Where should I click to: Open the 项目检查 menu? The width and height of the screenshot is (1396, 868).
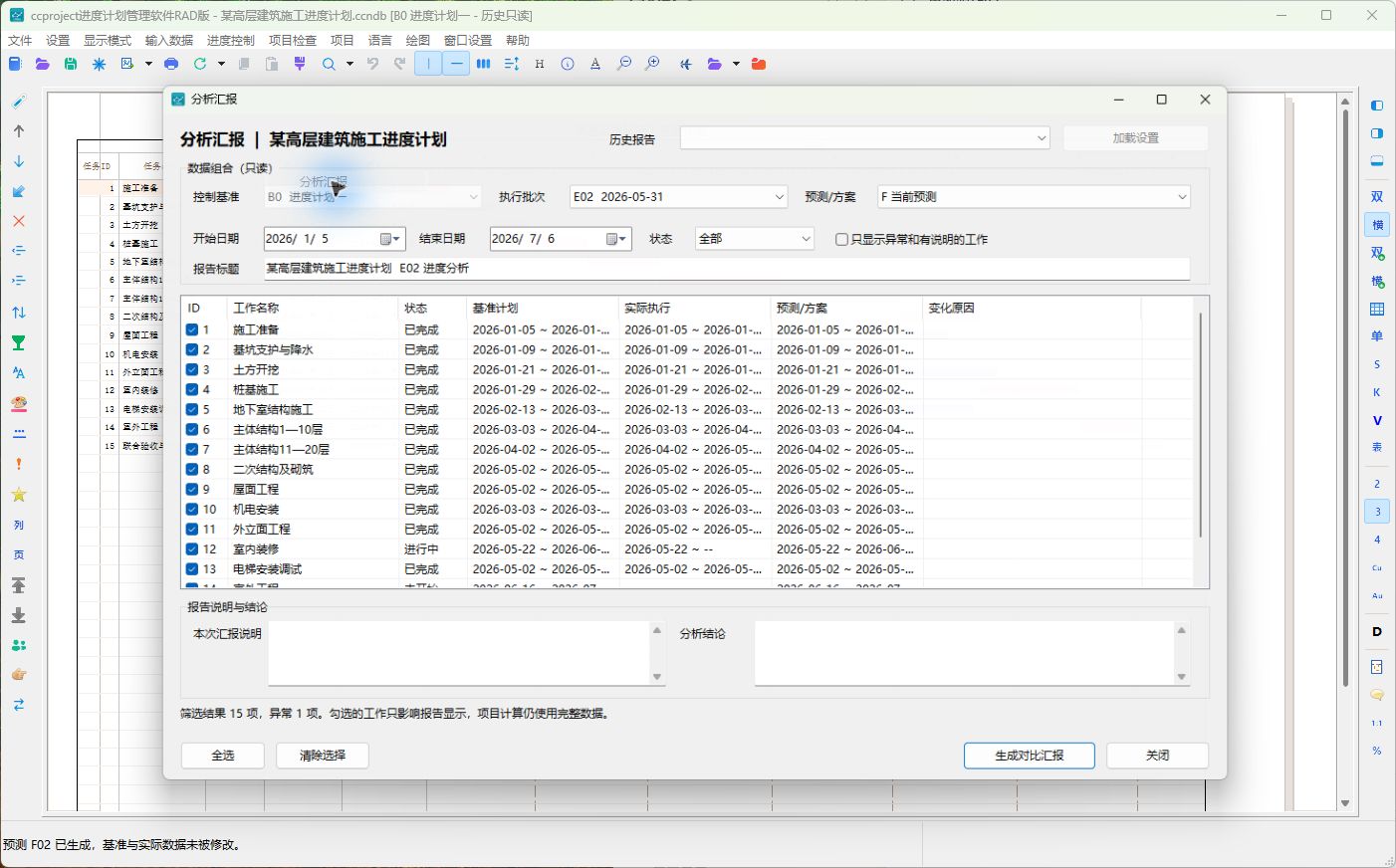(x=293, y=40)
